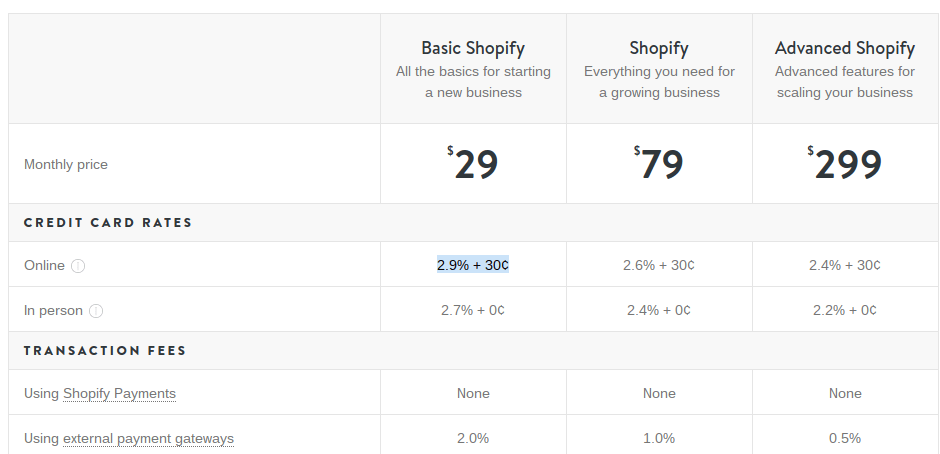Viewport: 940px width, 454px height.
Task: Click the Transaction Fees section header
Action: [x=105, y=350]
